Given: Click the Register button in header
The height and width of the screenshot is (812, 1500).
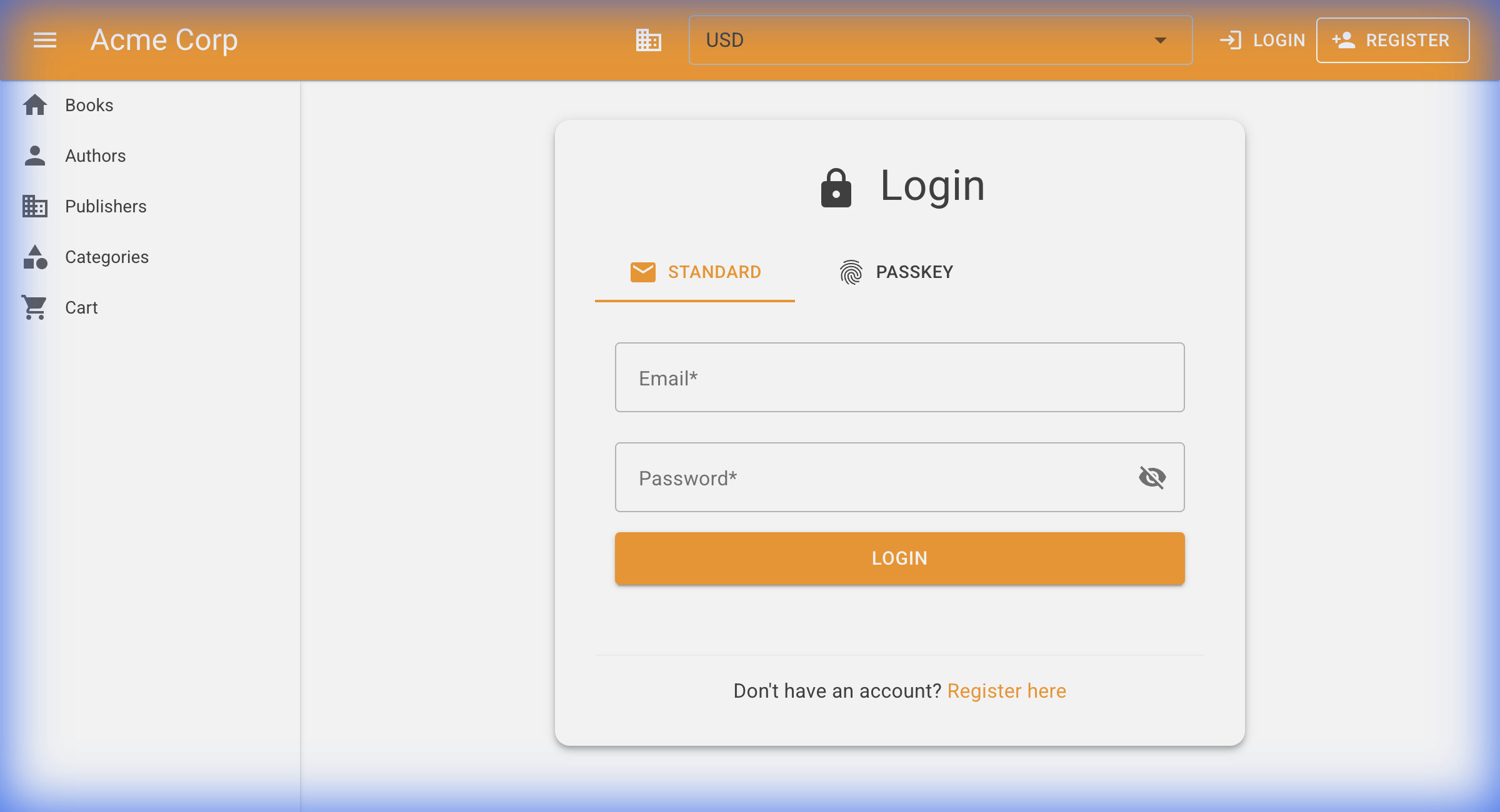Looking at the screenshot, I should 1392,40.
